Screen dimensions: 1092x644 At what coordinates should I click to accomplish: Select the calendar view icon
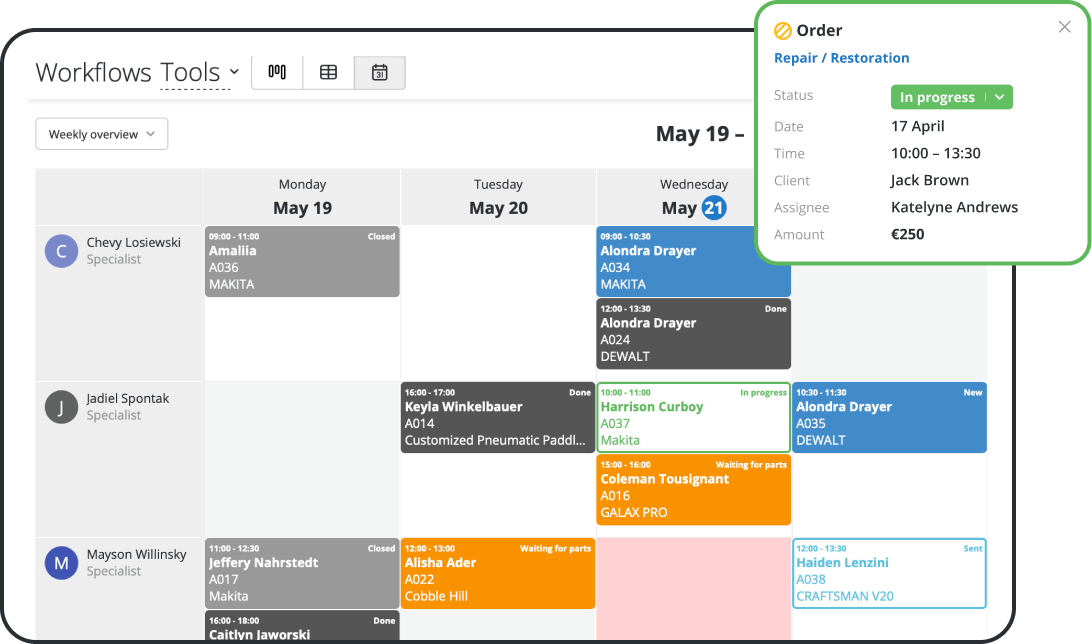click(380, 72)
